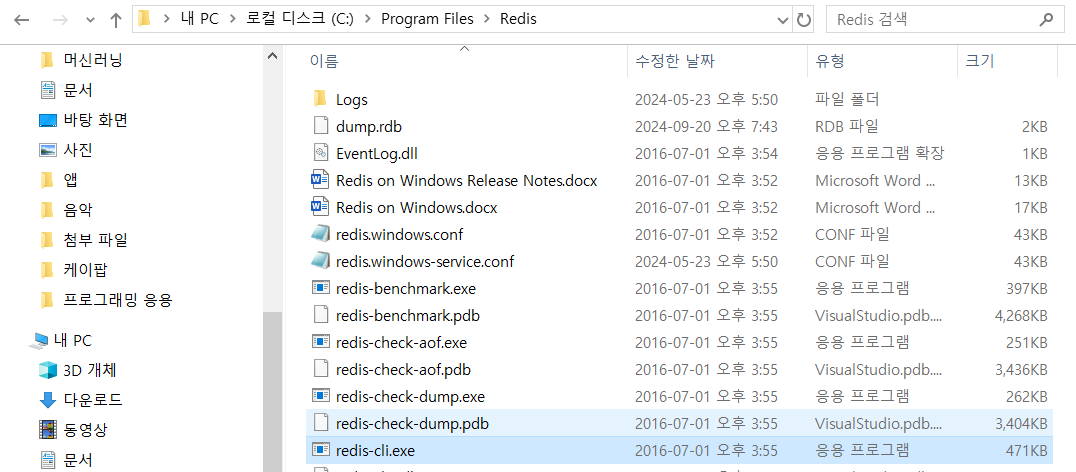The image size is (1076, 472).
Task: Refresh the Redis folder view
Action: (x=803, y=20)
